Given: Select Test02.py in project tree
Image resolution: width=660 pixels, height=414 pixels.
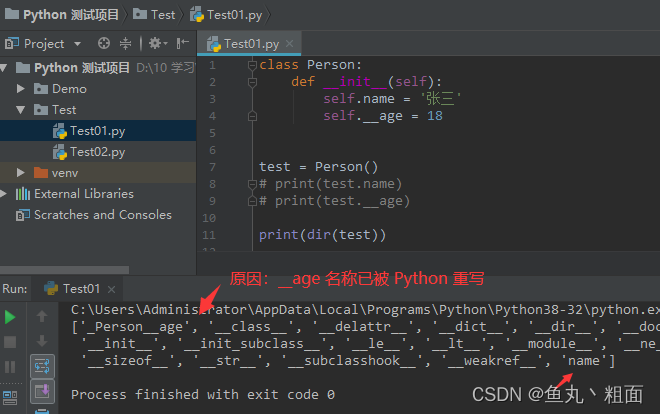Looking at the screenshot, I should (97, 152).
